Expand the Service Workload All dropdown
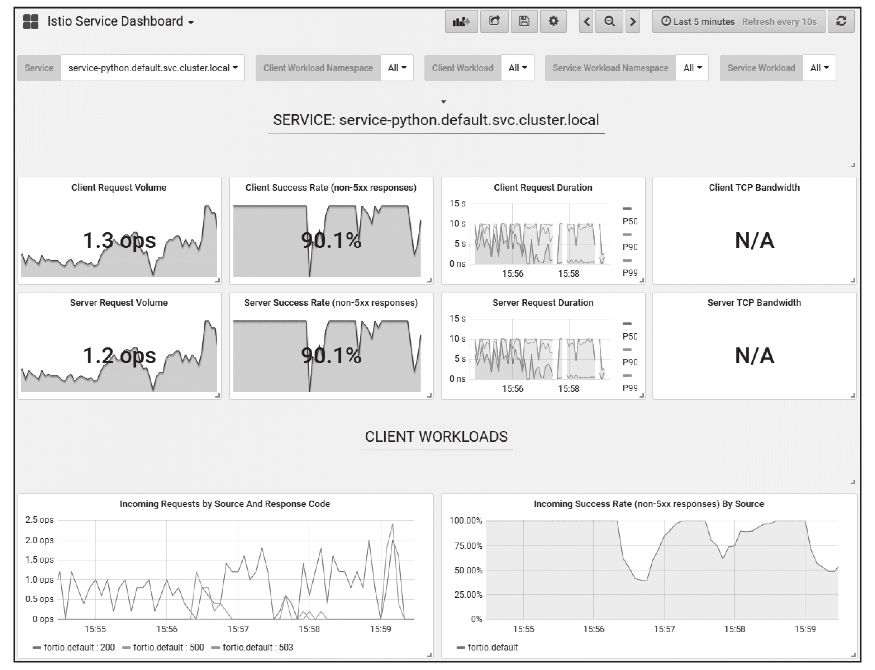Image resolution: width=875 pixels, height=670 pixels. click(x=819, y=68)
